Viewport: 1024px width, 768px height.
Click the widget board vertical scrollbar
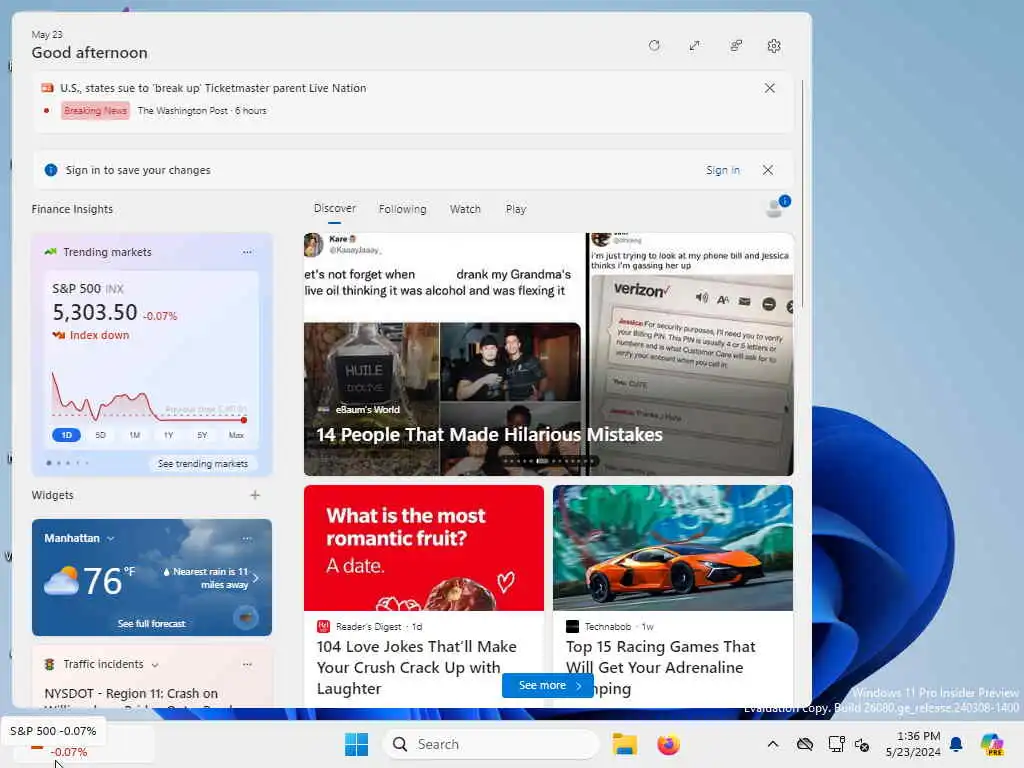803,195
